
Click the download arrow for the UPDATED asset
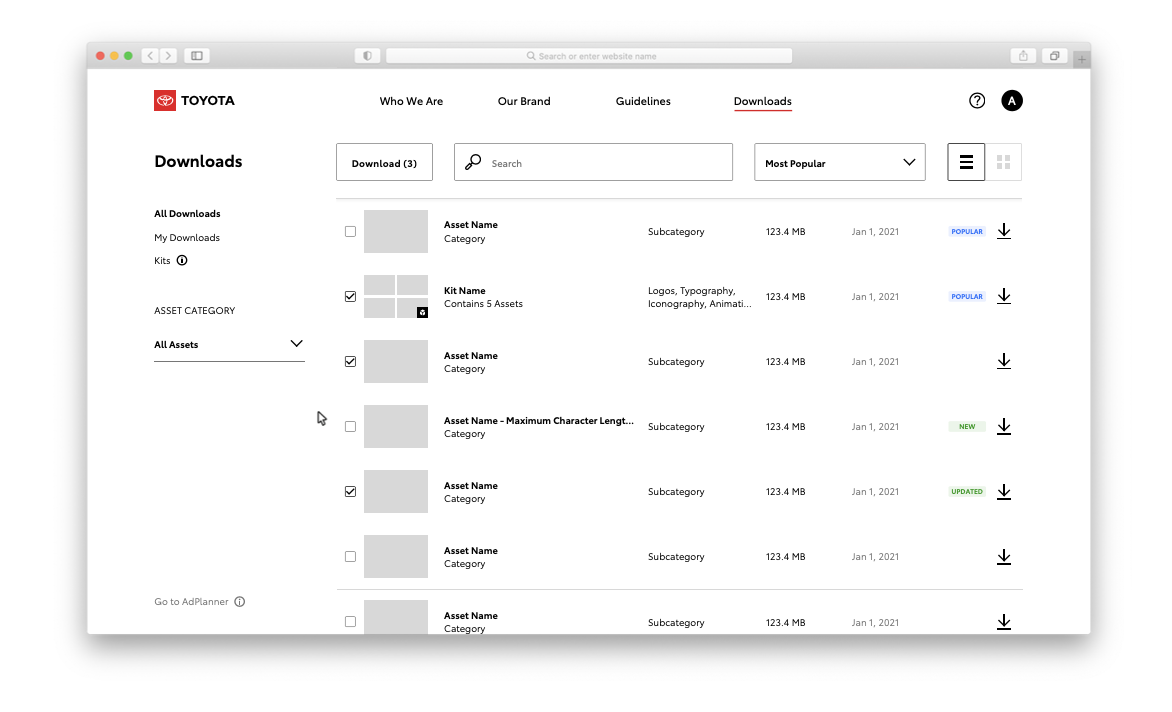(1004, 492)
